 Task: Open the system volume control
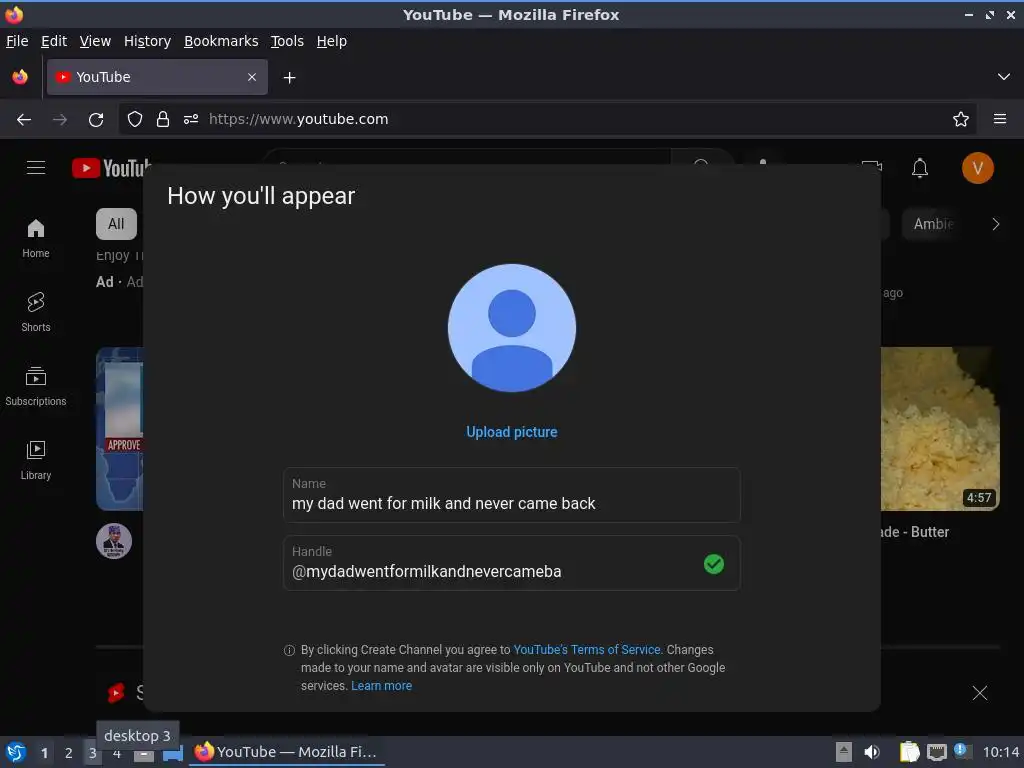tap(872, 752)
